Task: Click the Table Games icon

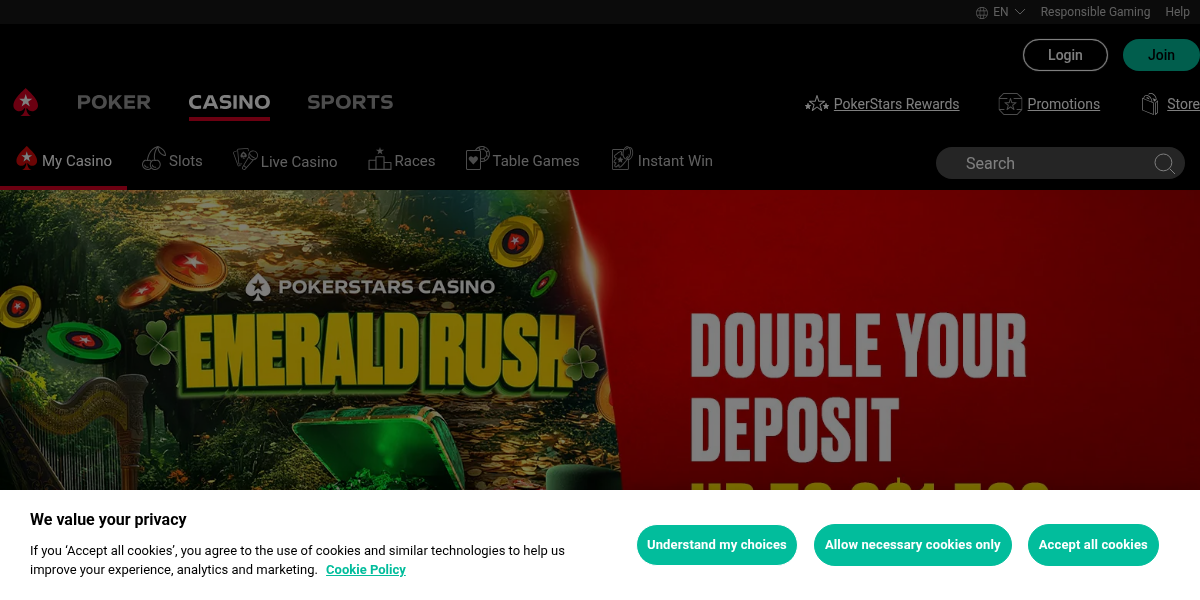Action: [477, 158]
